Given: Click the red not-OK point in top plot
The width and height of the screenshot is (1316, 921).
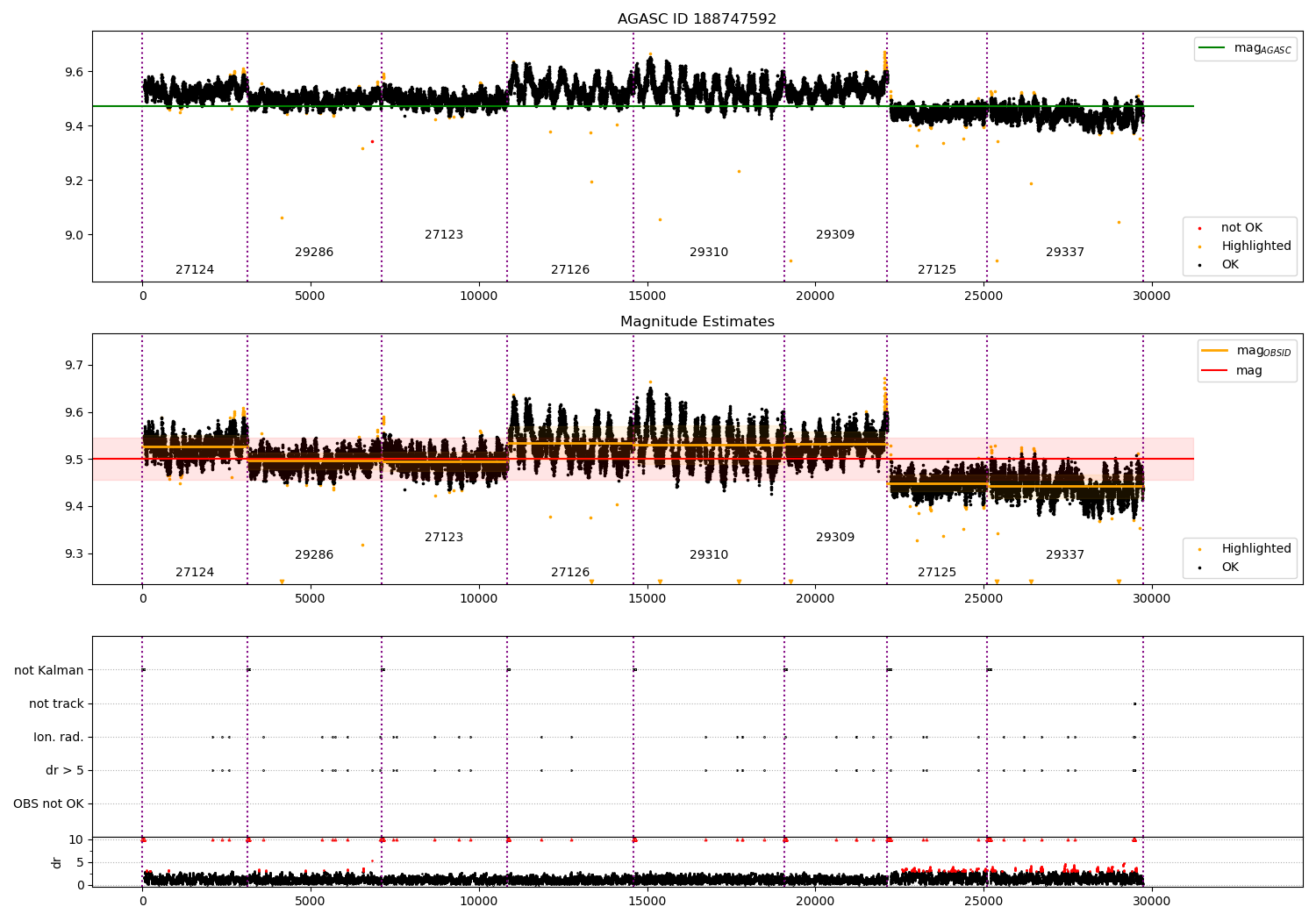Looking at the screenshot, I should click(372, 141).
